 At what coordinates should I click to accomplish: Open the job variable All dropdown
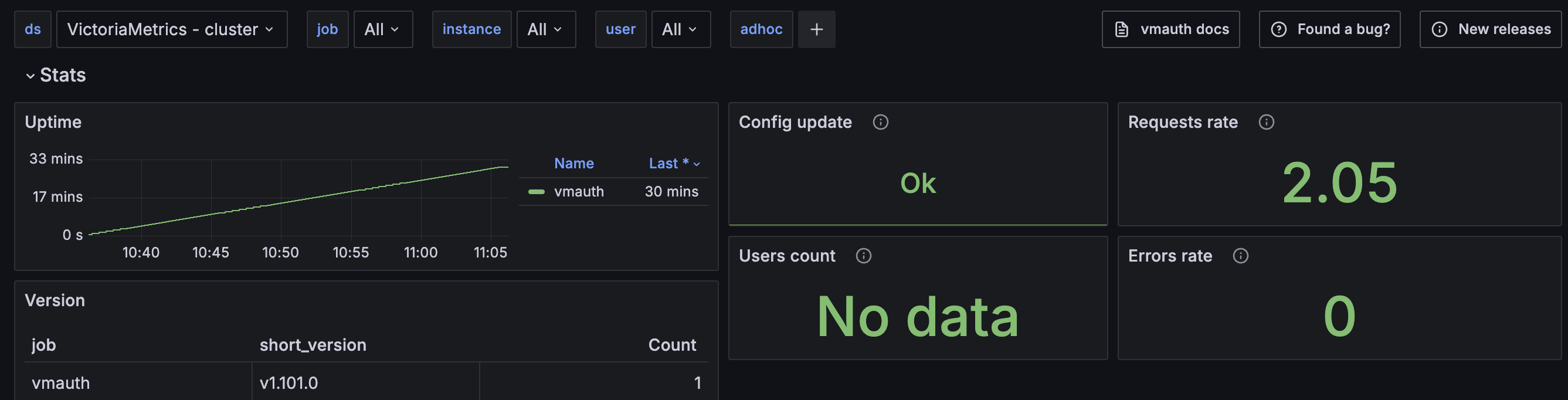tap(382, 29)
